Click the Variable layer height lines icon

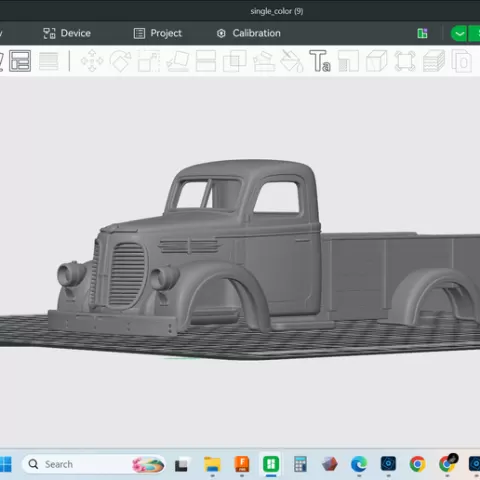pos(49,61)
